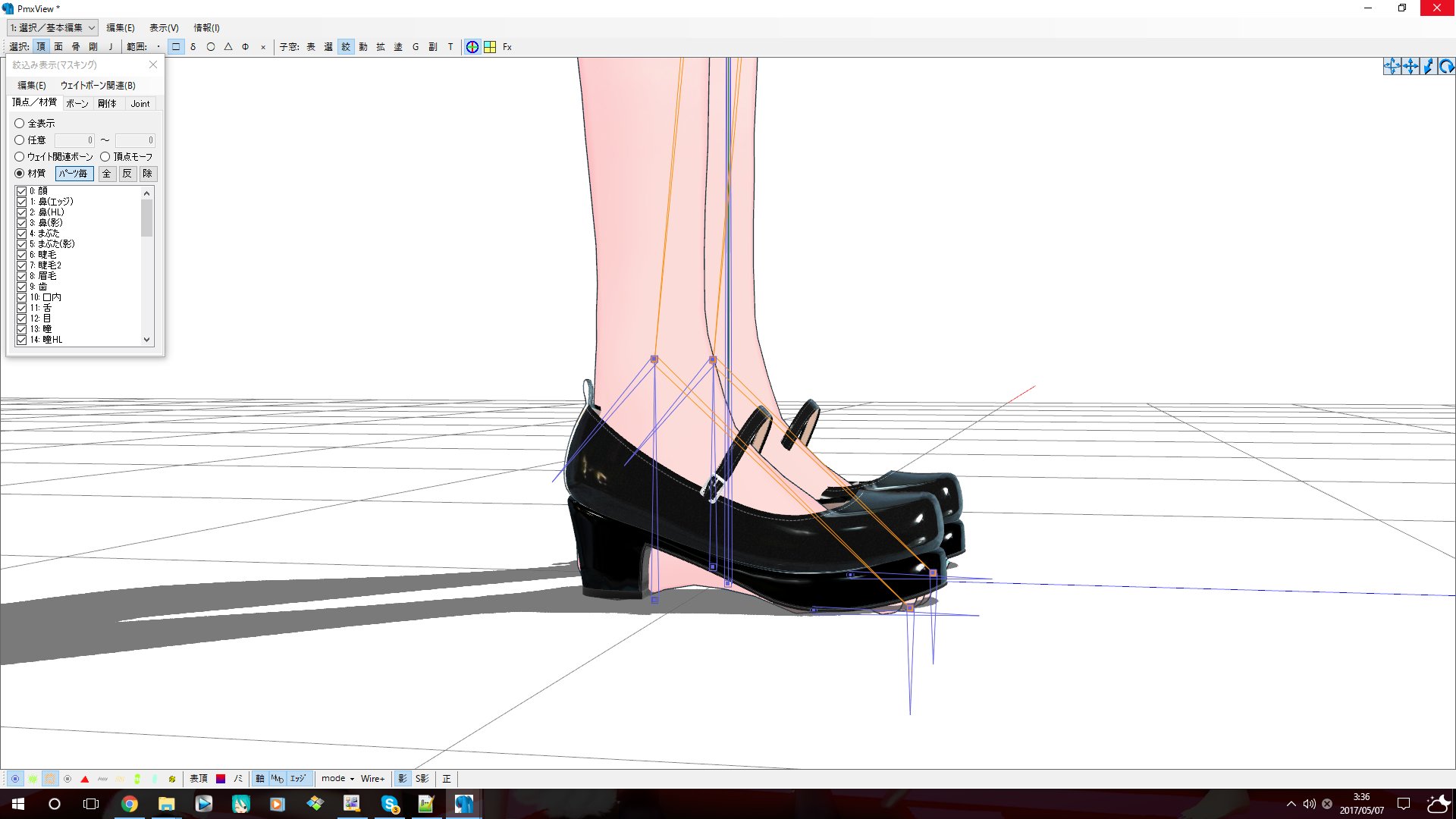Click the 全 (all) button
Image resolution: width=1456 pixels, height=819 pixels.
point(107,174)
